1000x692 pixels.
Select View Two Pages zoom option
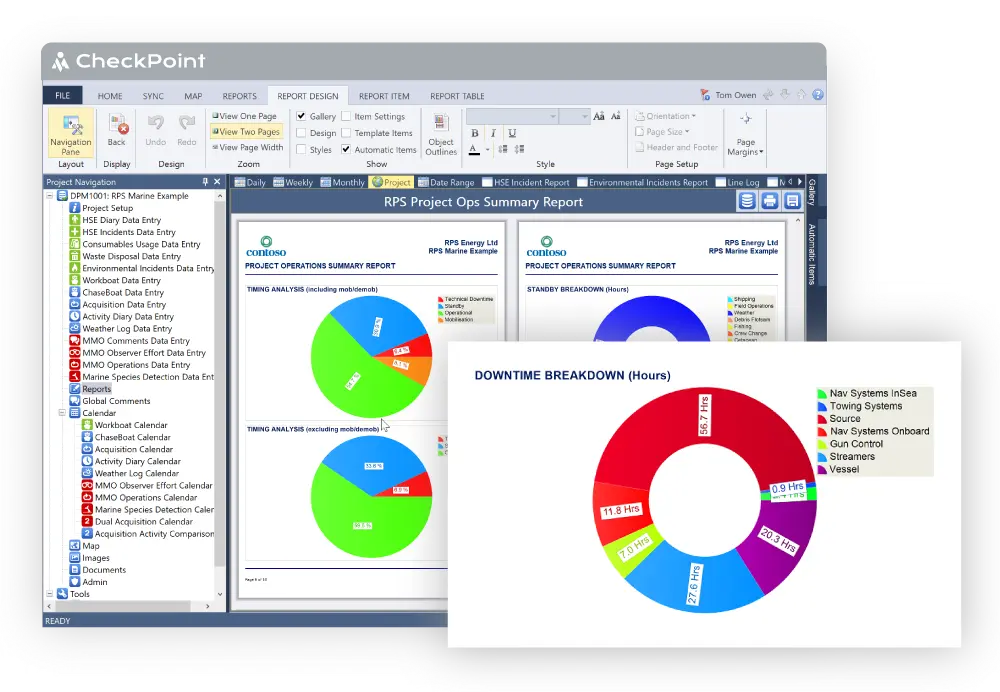[246, 131]
